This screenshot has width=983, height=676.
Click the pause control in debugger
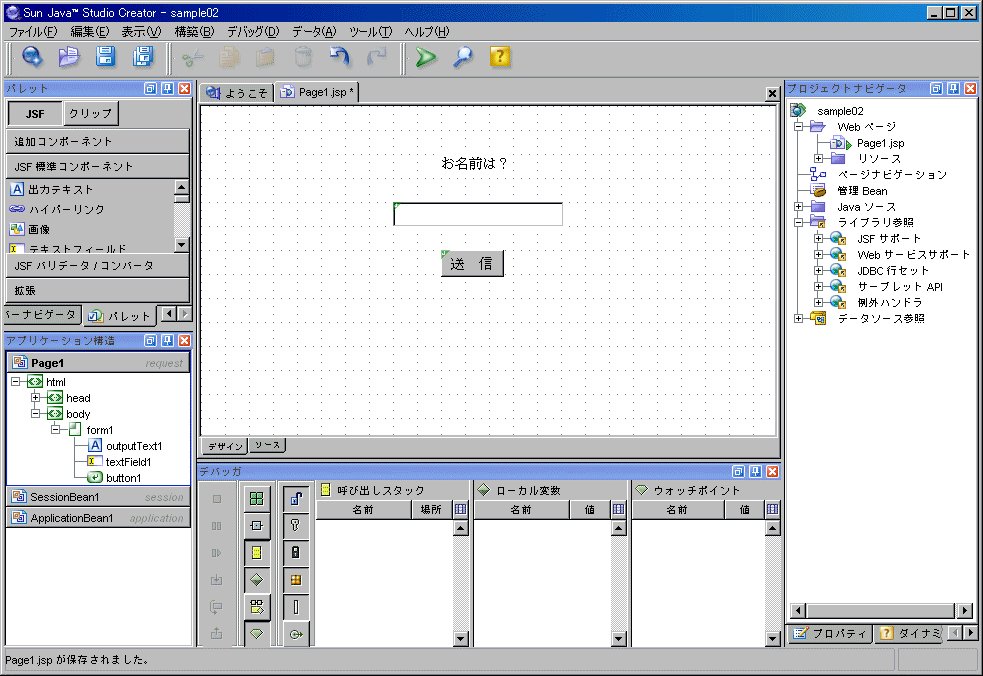216,525
